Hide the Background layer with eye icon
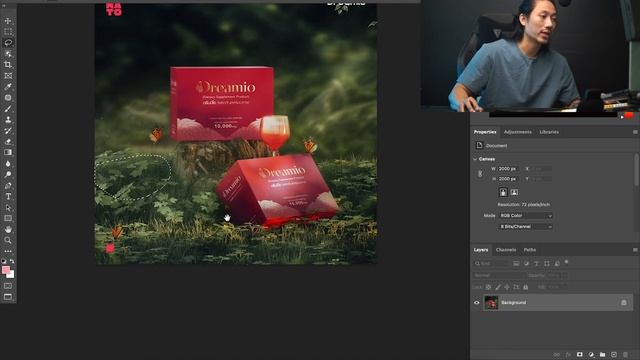Screen dimensions: 640x360 pos(477,303)
